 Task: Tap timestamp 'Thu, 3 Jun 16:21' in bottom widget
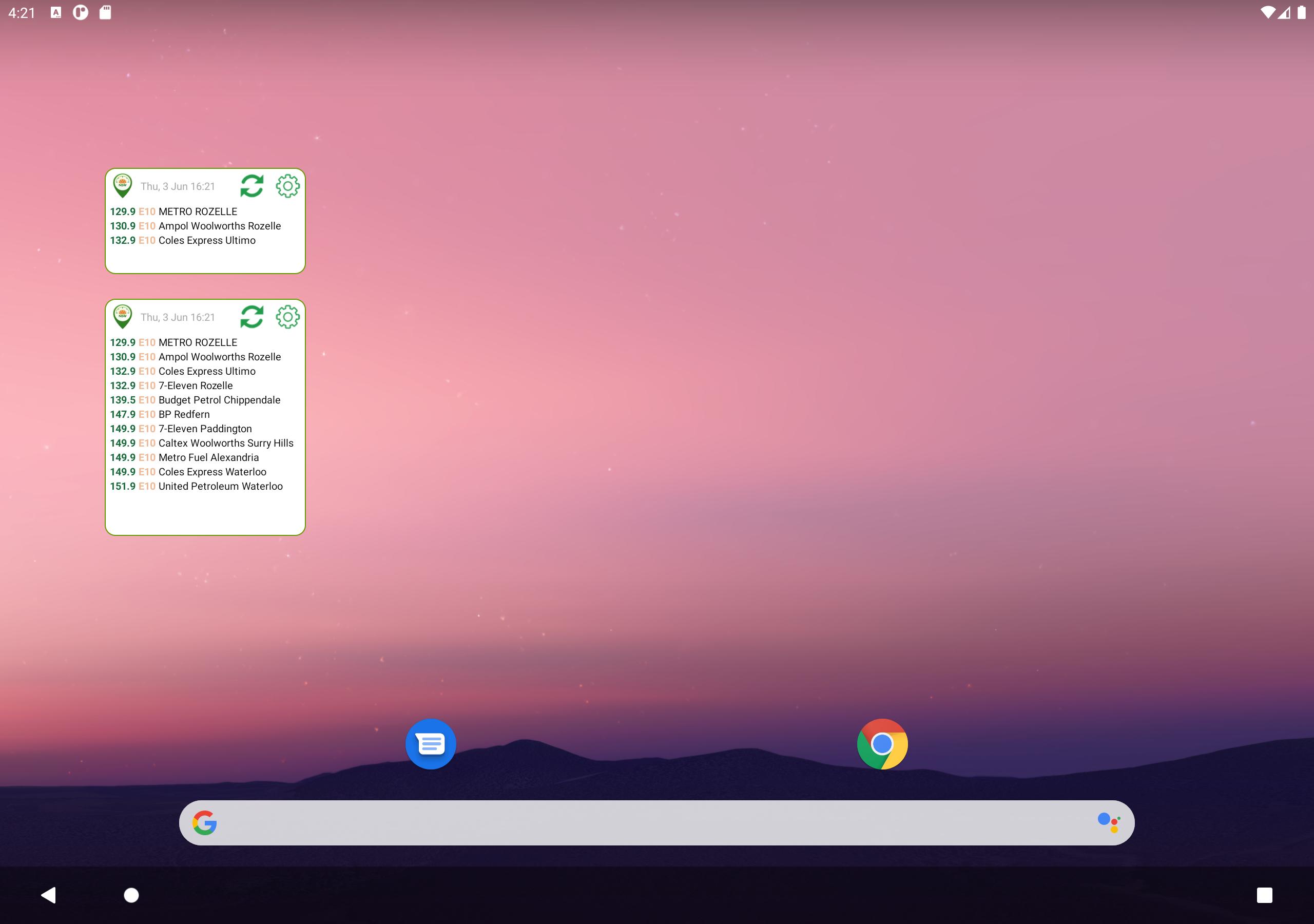[178, 317]
